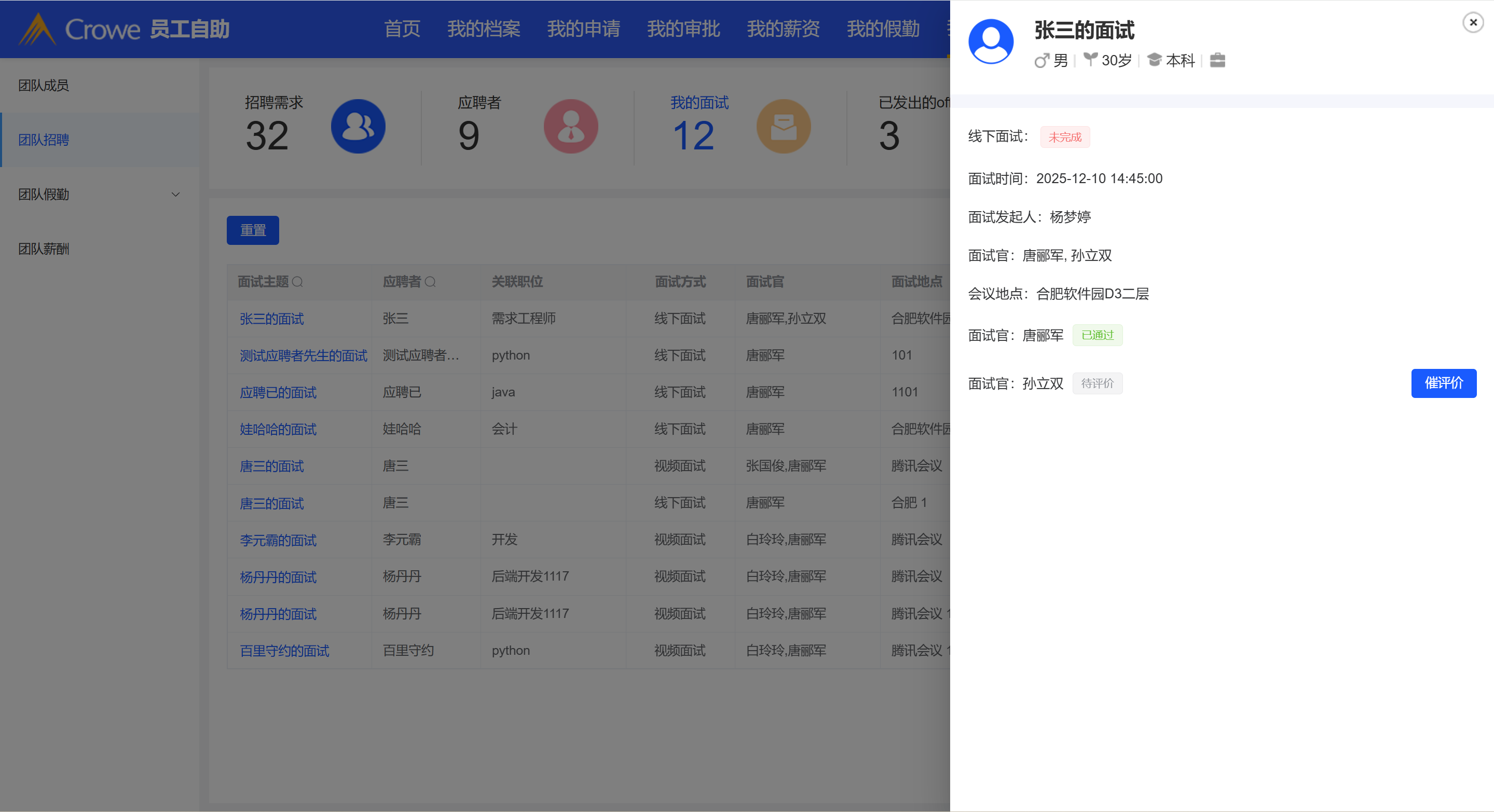Click the 张三 profile avatar icon
1494x812 pixels.
(x=991, y=42)
